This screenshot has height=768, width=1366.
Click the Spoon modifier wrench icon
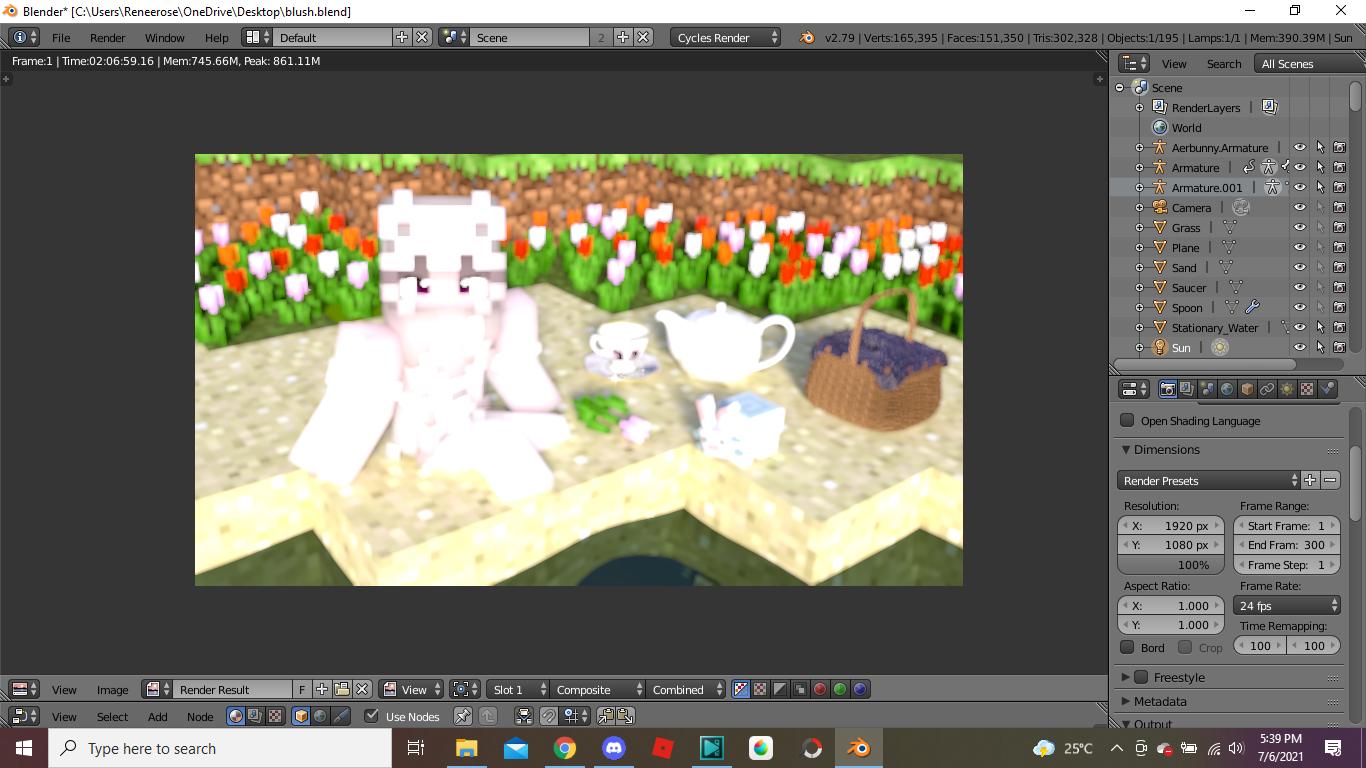pos(1252,307)
